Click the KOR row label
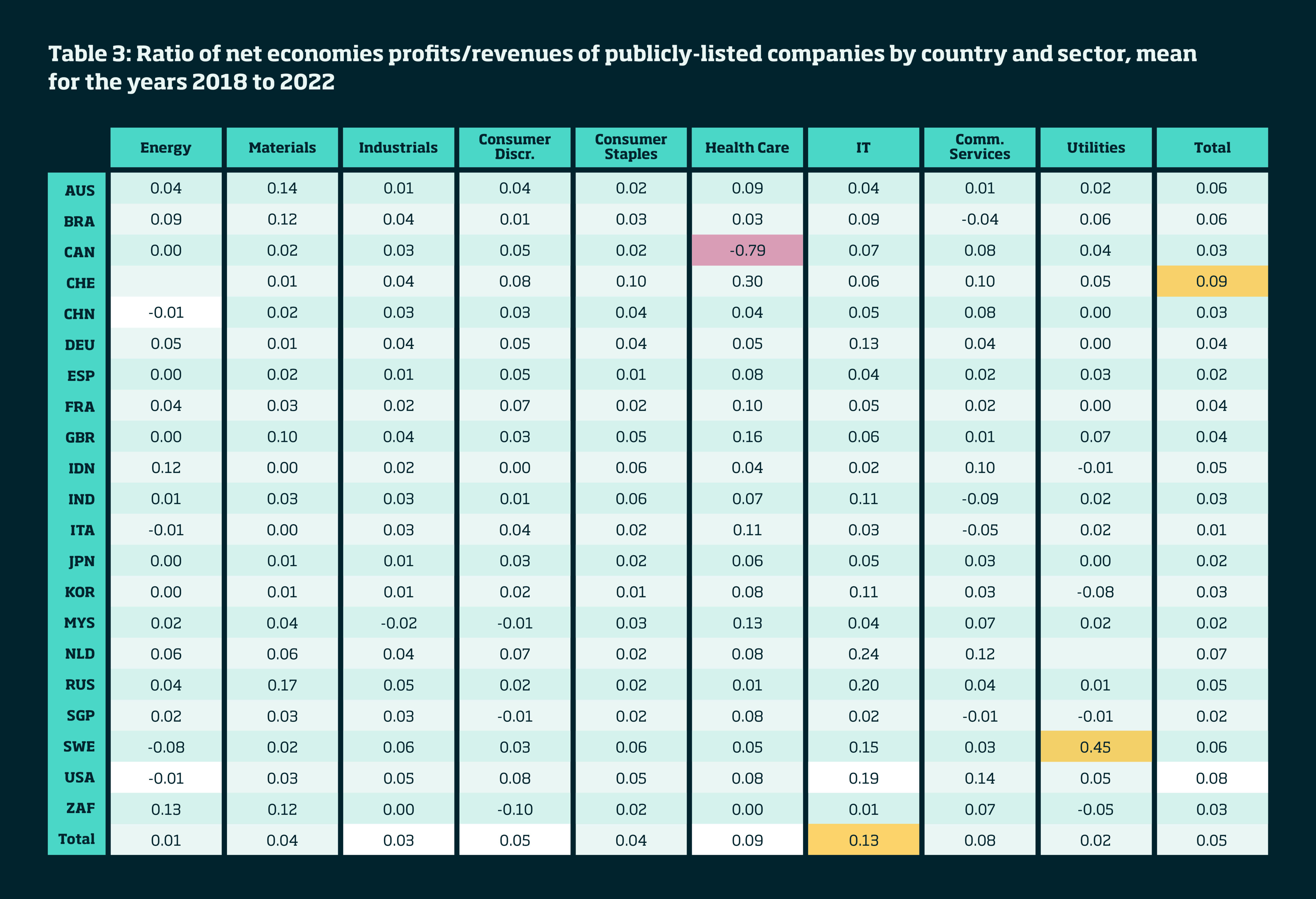The image size is (1316, 899). (x=80, y=592)
